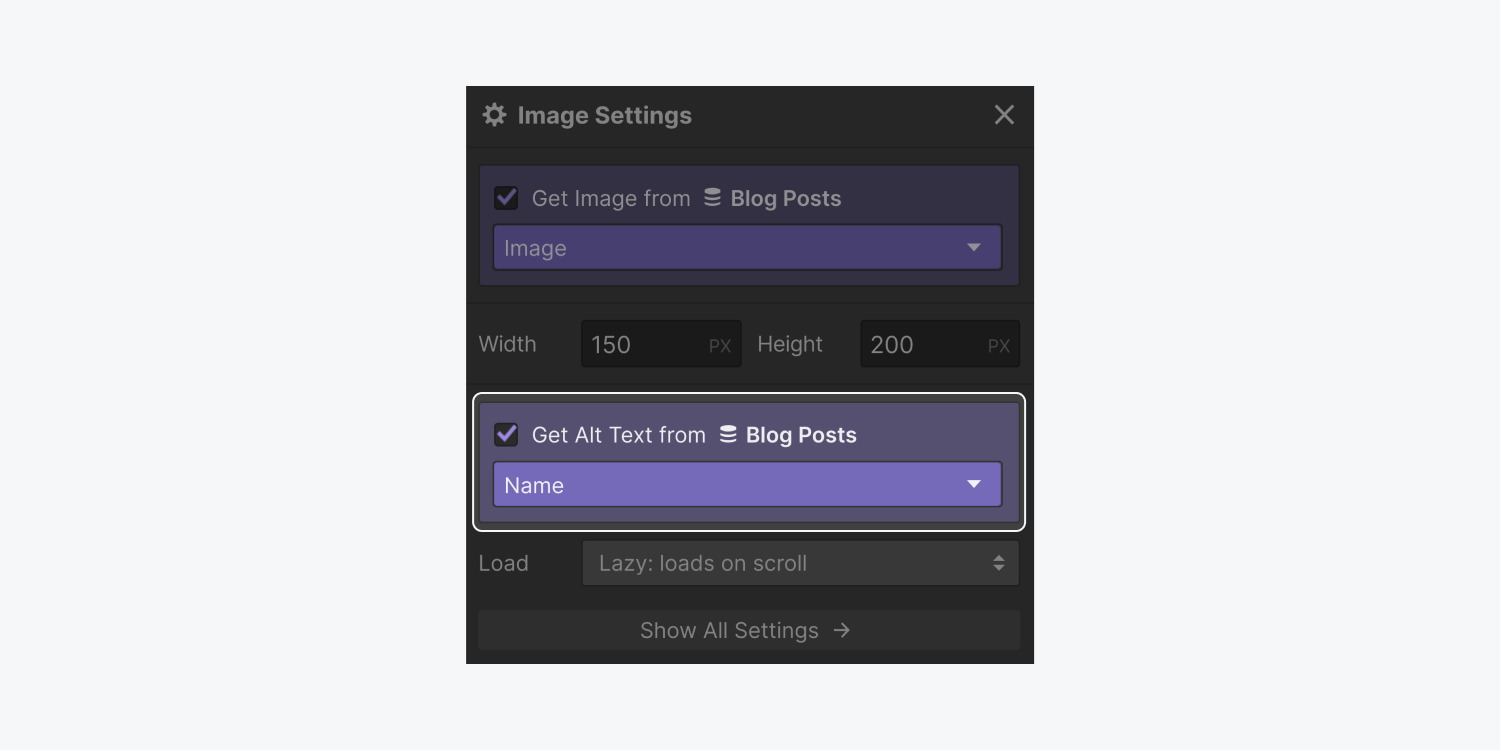Image resolution: width=1501 pixels, height=751 pixels.
Task: Click the stepper arrows on the Load field
Action: pyautogui.click(x=998, y=563)
